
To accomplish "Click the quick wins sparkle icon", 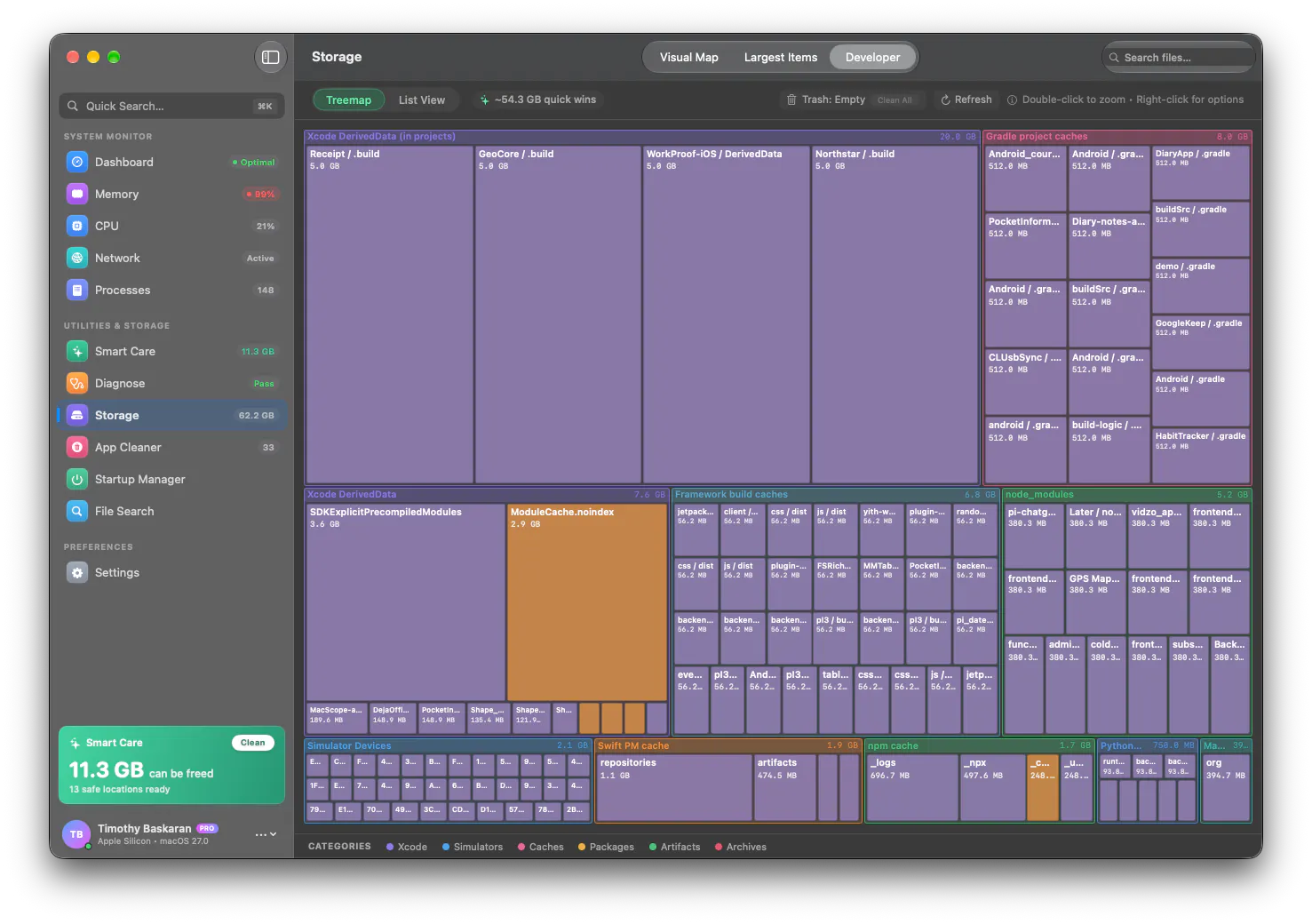I will 485,100.
